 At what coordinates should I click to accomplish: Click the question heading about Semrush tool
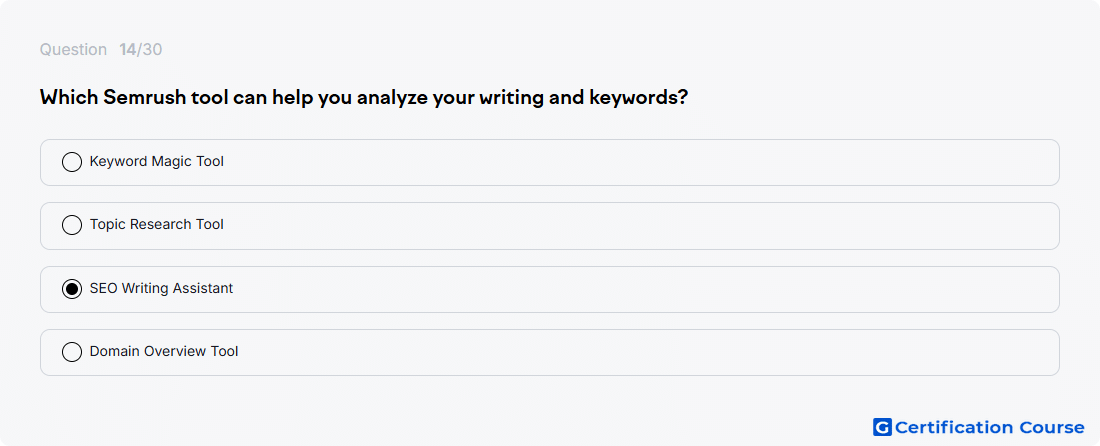tap(363, 97)
